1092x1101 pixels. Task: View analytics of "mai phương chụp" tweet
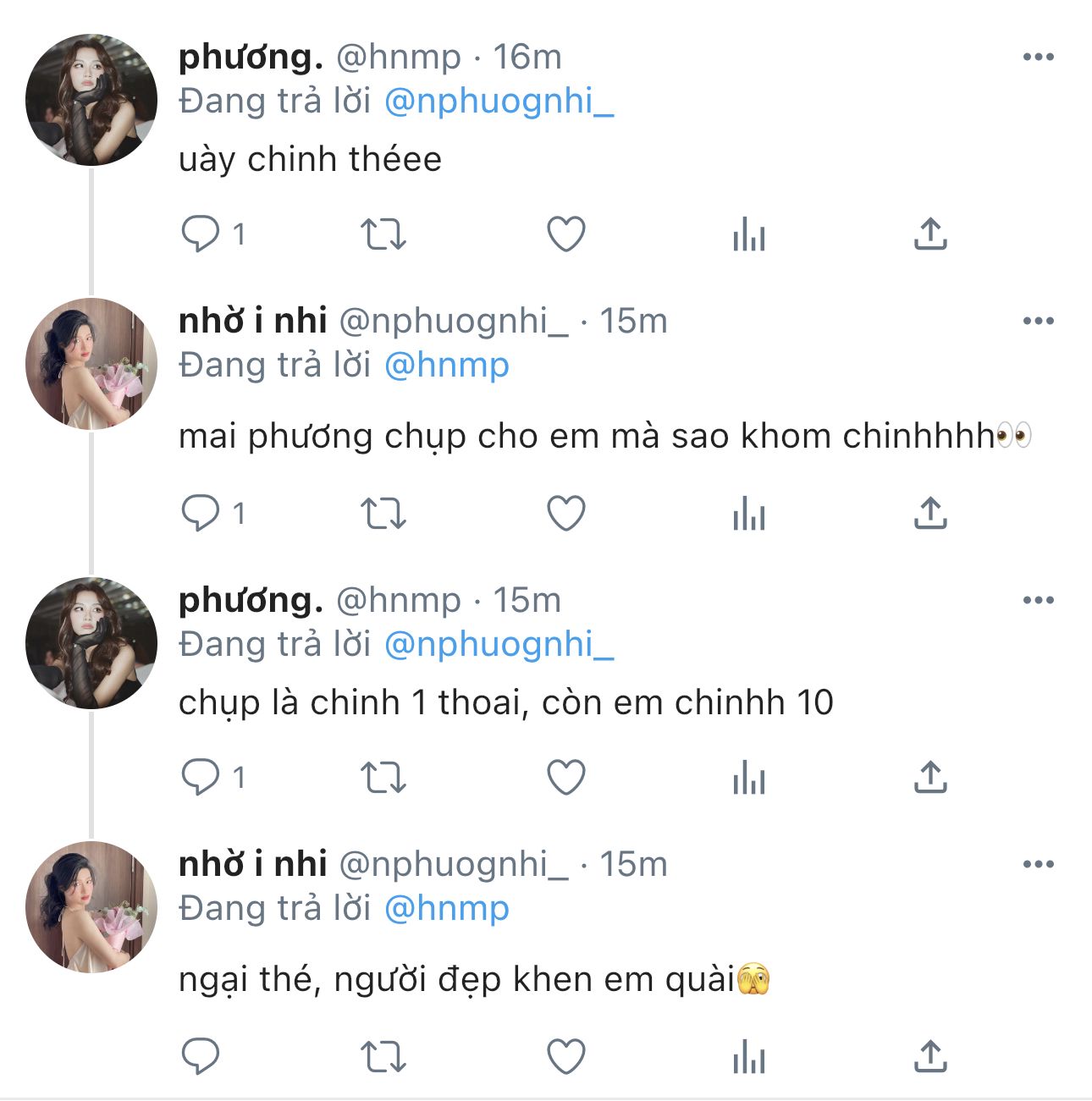pos(748,514)
